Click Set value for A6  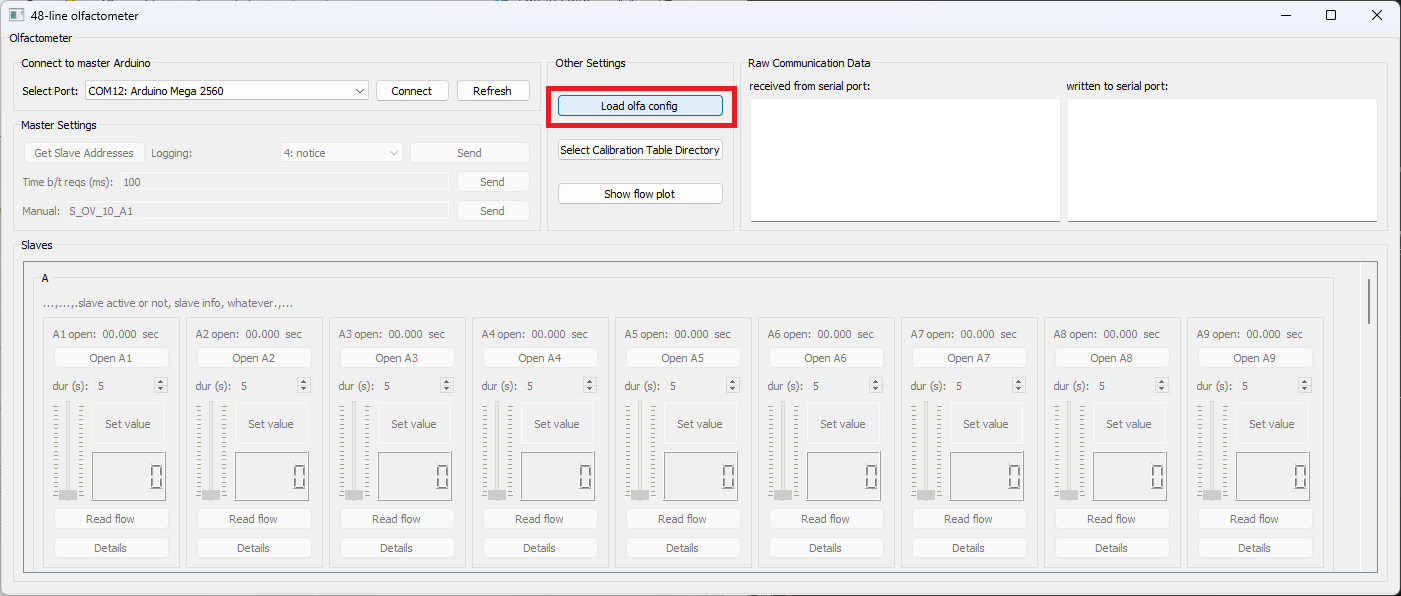[x=843, y=424]
